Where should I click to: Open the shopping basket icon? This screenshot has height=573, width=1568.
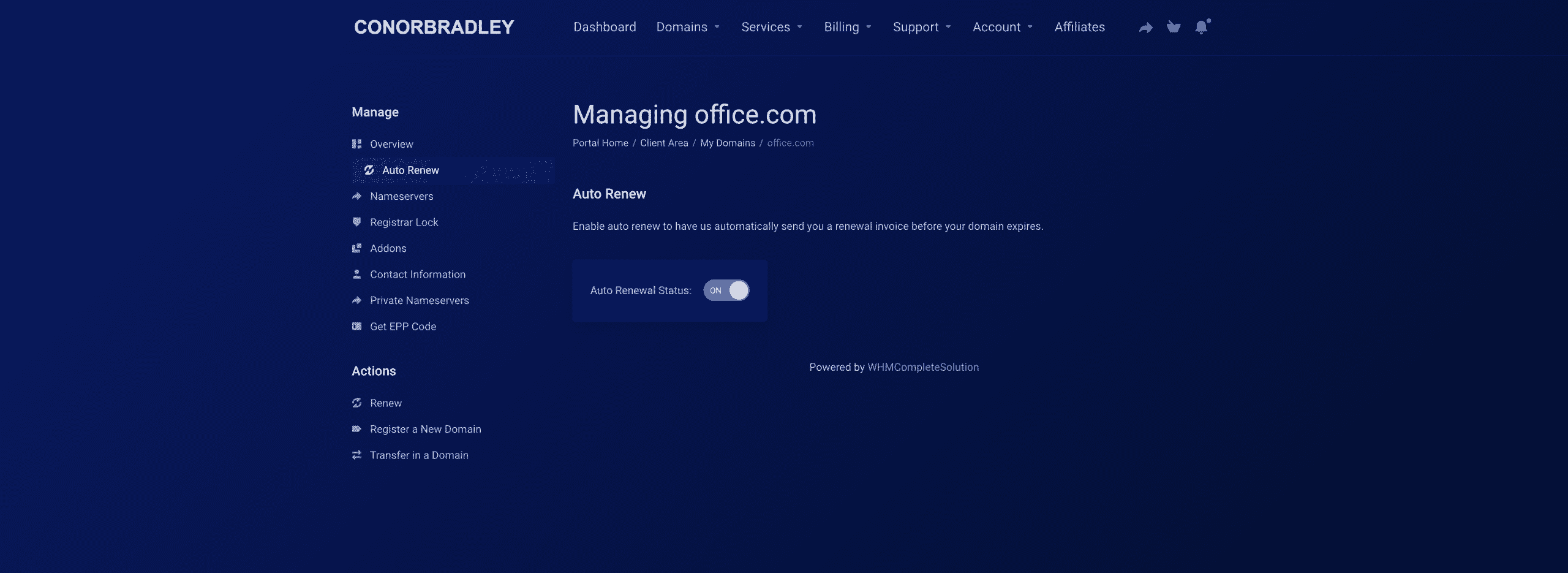tap(1173, 27)
